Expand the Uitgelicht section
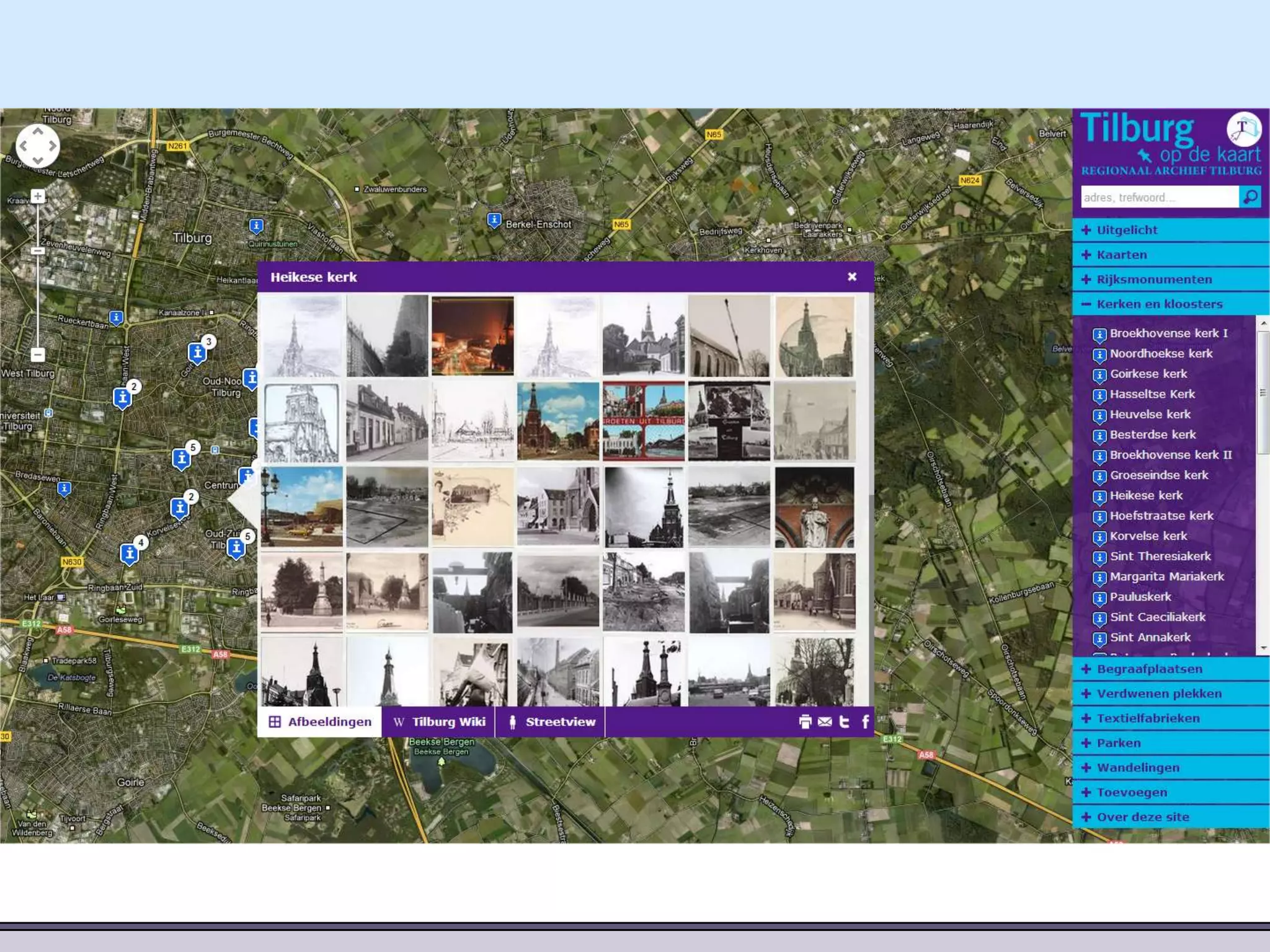Screen dimensions: 1270x952 pos(1126,230)
